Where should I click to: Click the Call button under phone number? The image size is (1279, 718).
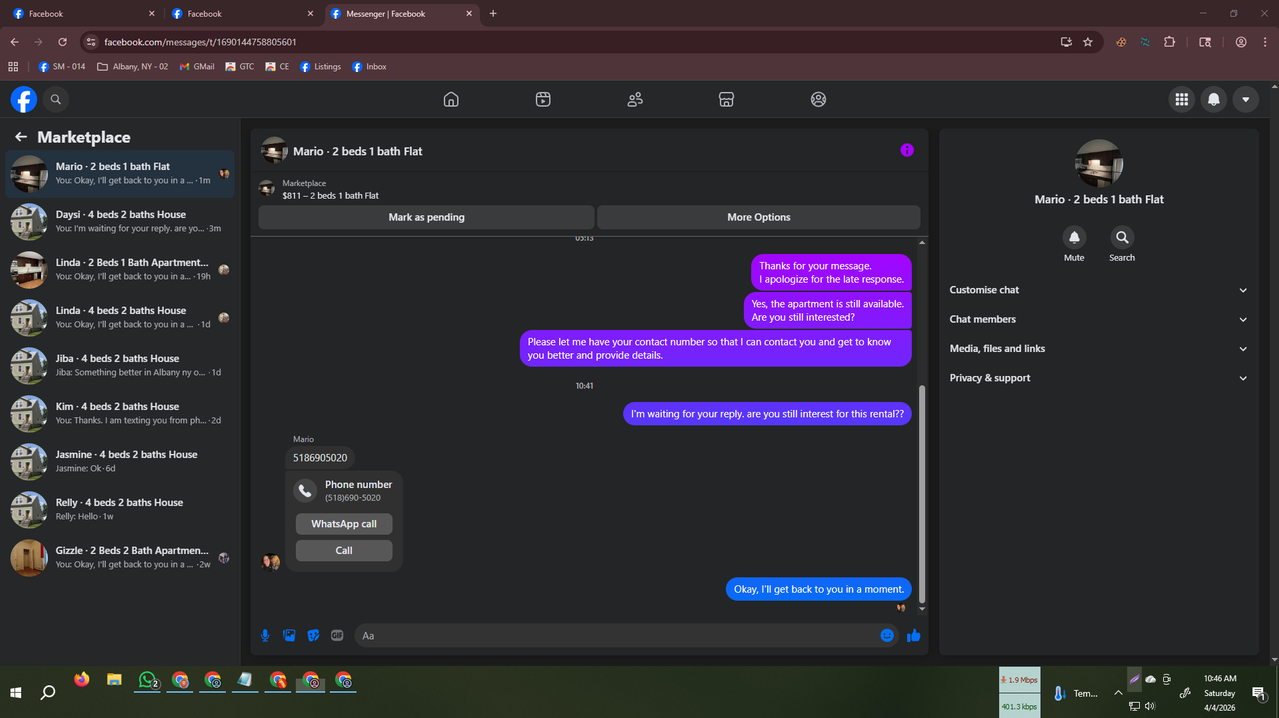tap(344, 550)
